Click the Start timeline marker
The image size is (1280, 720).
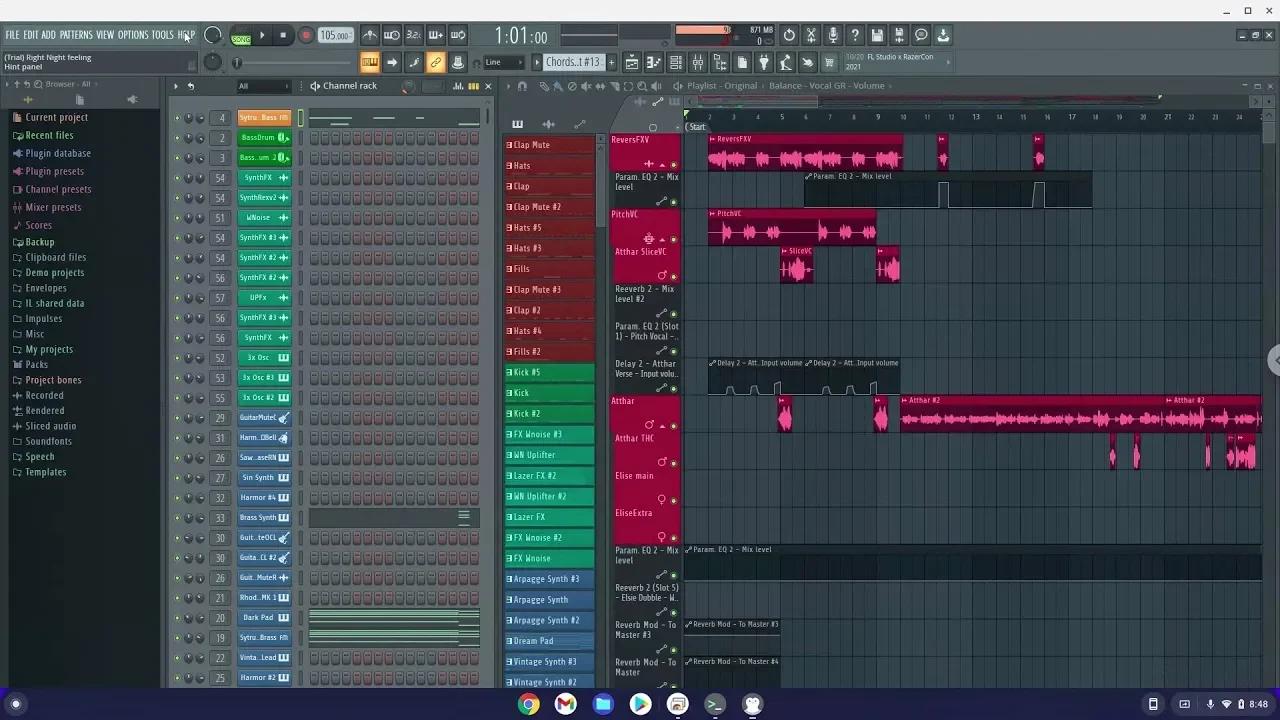point(697,127)
